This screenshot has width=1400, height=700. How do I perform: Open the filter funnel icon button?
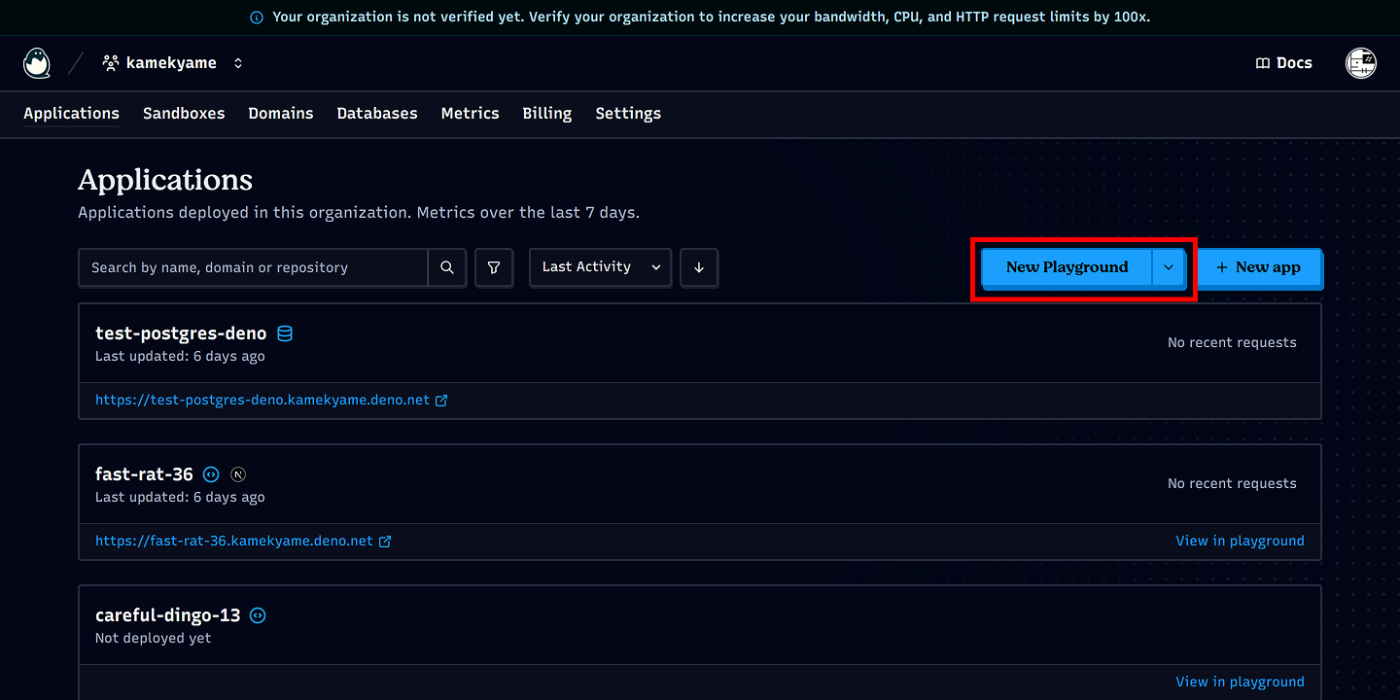coord(494,267)
